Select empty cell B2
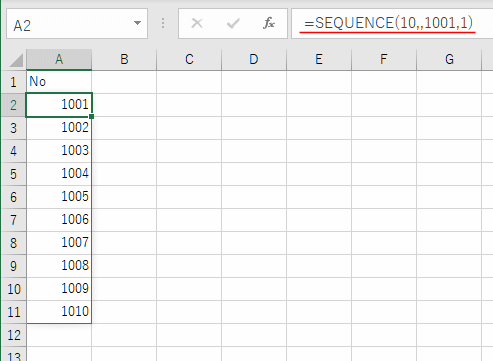493x361 pixels. point(124,105)
